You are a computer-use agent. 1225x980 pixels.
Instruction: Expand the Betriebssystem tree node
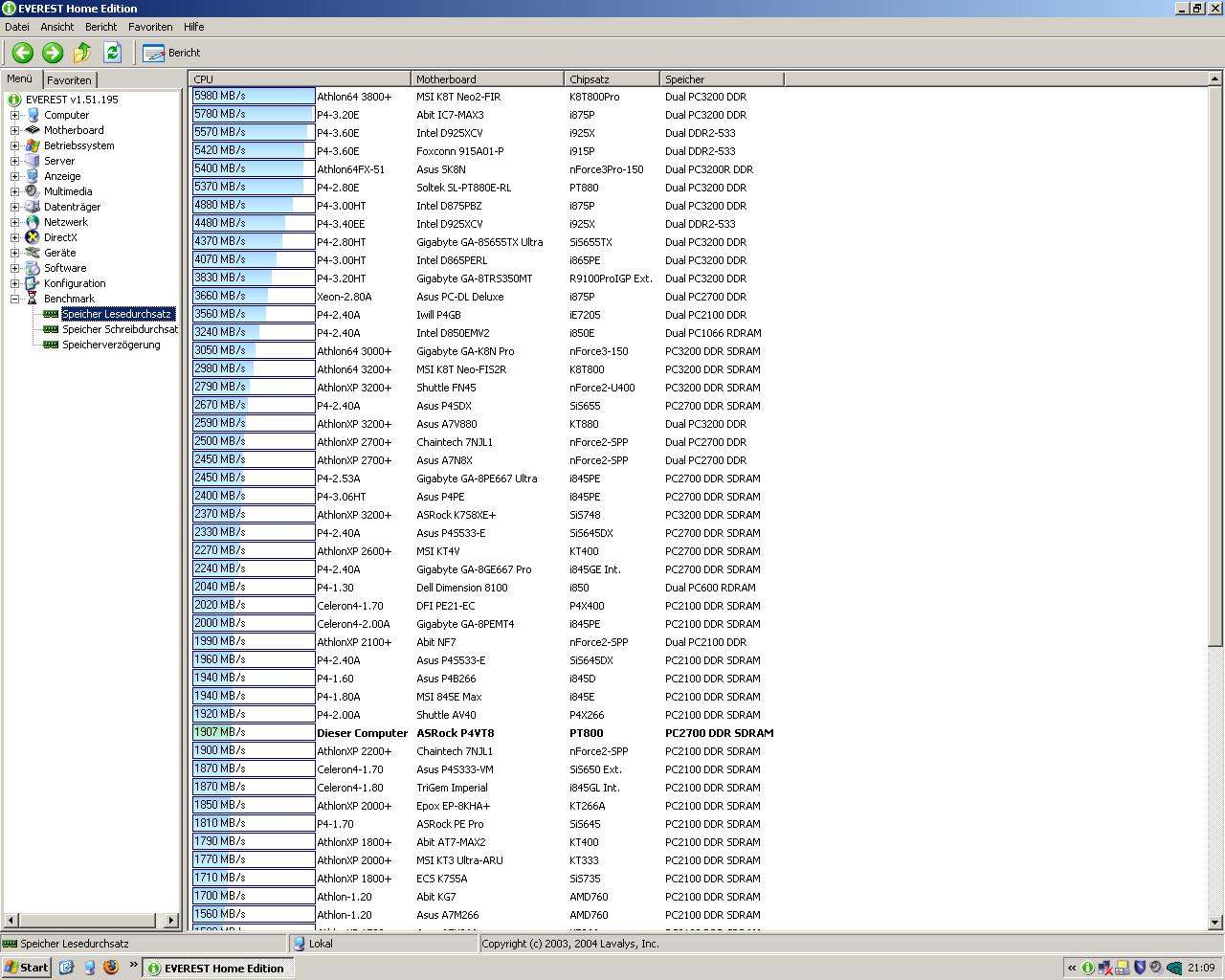click(x=14, y=145)
